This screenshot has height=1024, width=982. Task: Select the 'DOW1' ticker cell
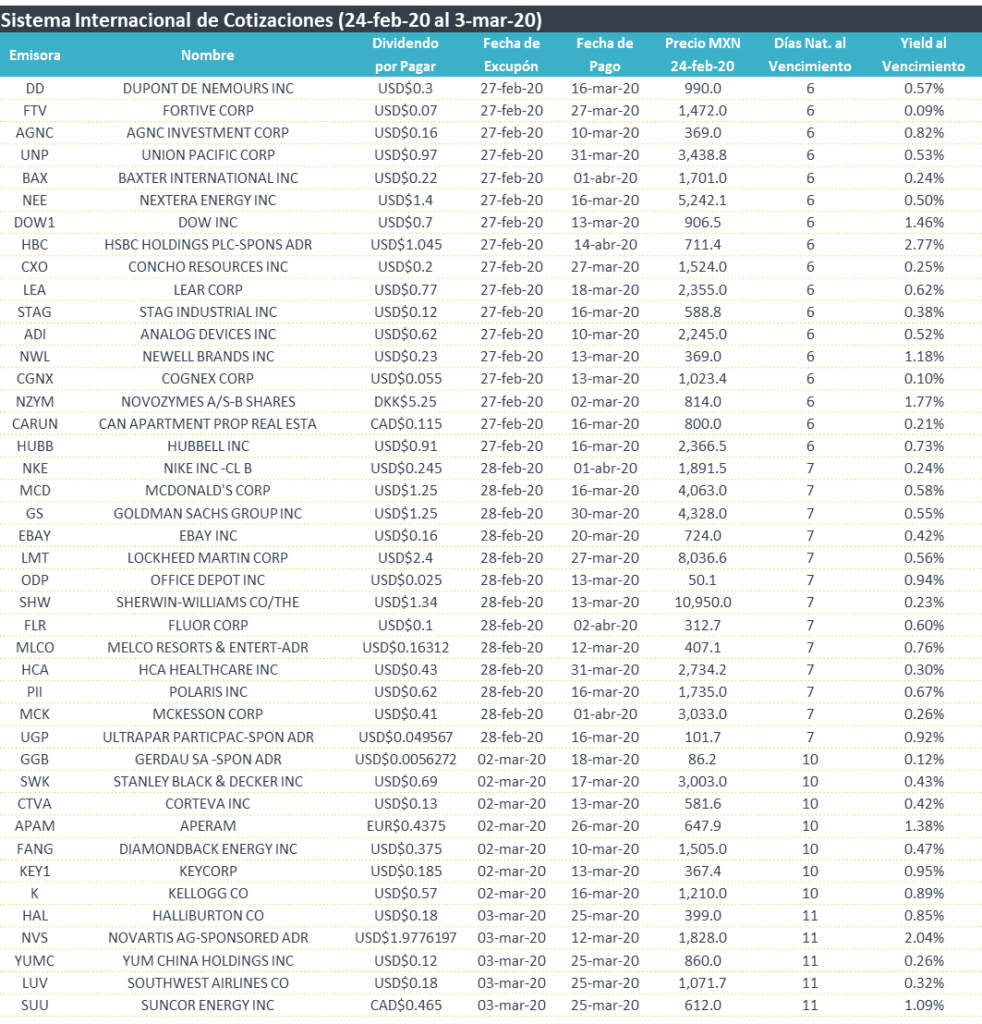click(x=35, y=222)
